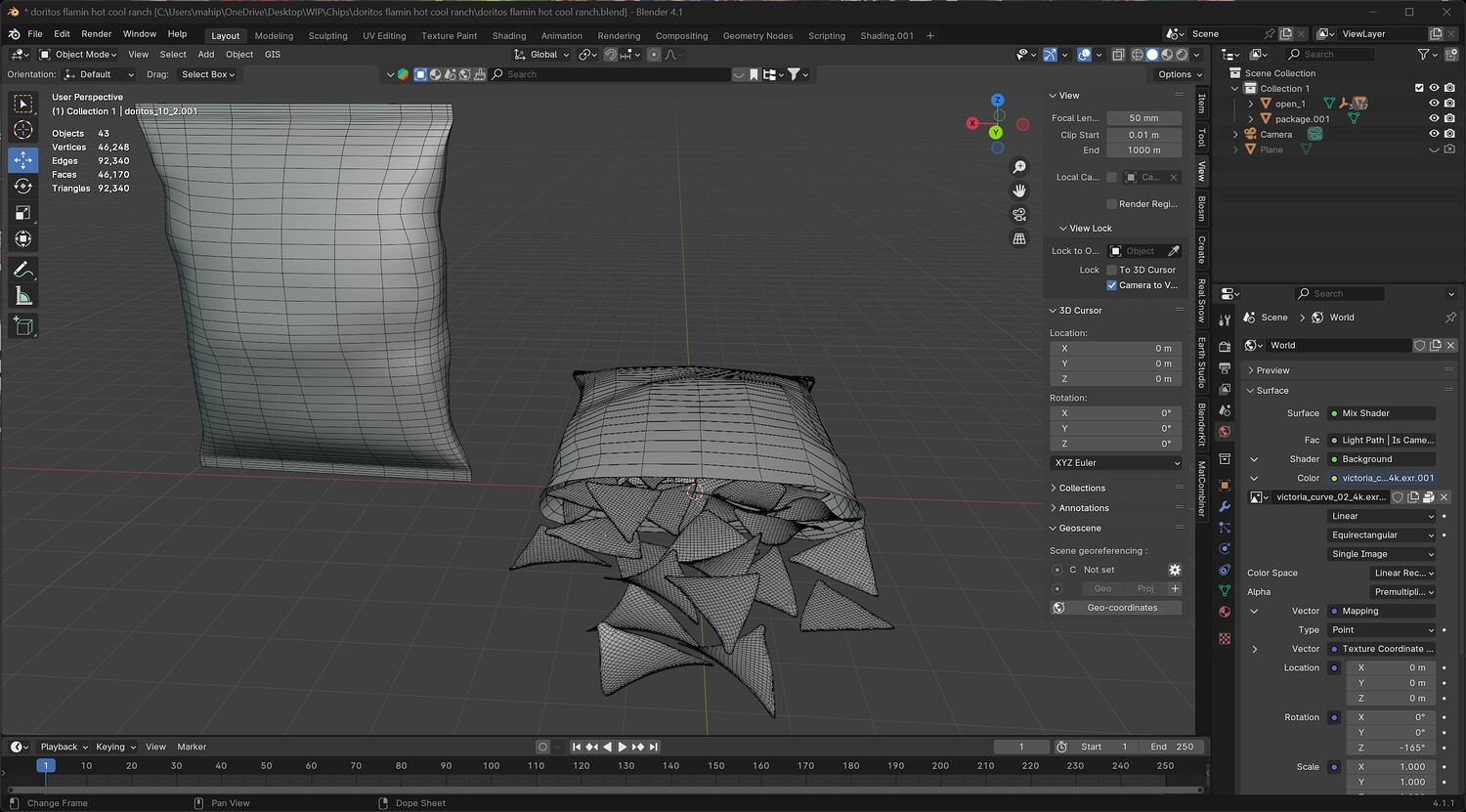Open the XYZ Euler rotation mode dropdown
Viewport: 1466px width, 812px height.
(x=1115, y=463)
